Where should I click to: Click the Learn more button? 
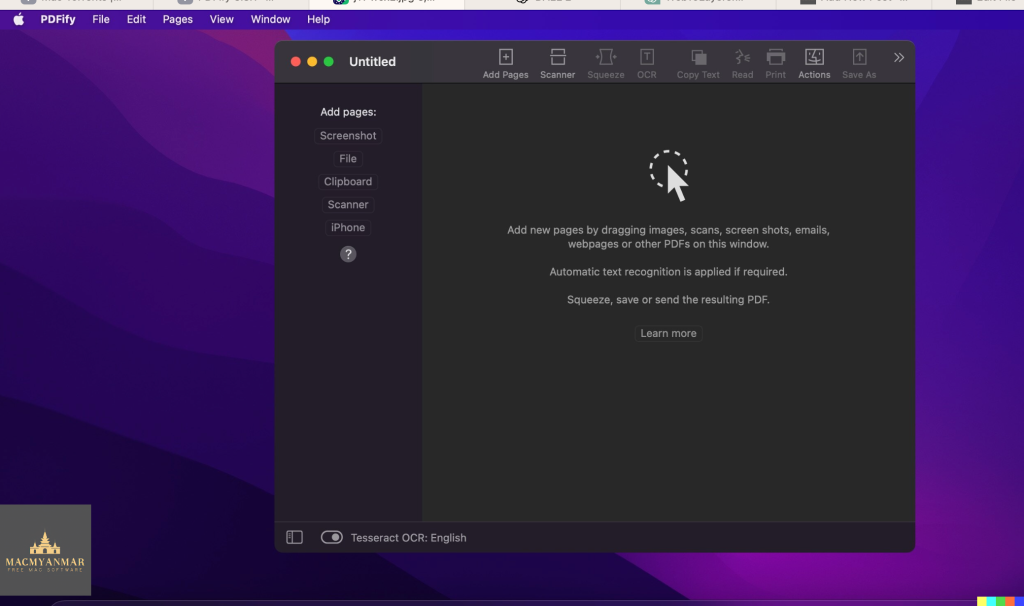[x=668, y=333]
